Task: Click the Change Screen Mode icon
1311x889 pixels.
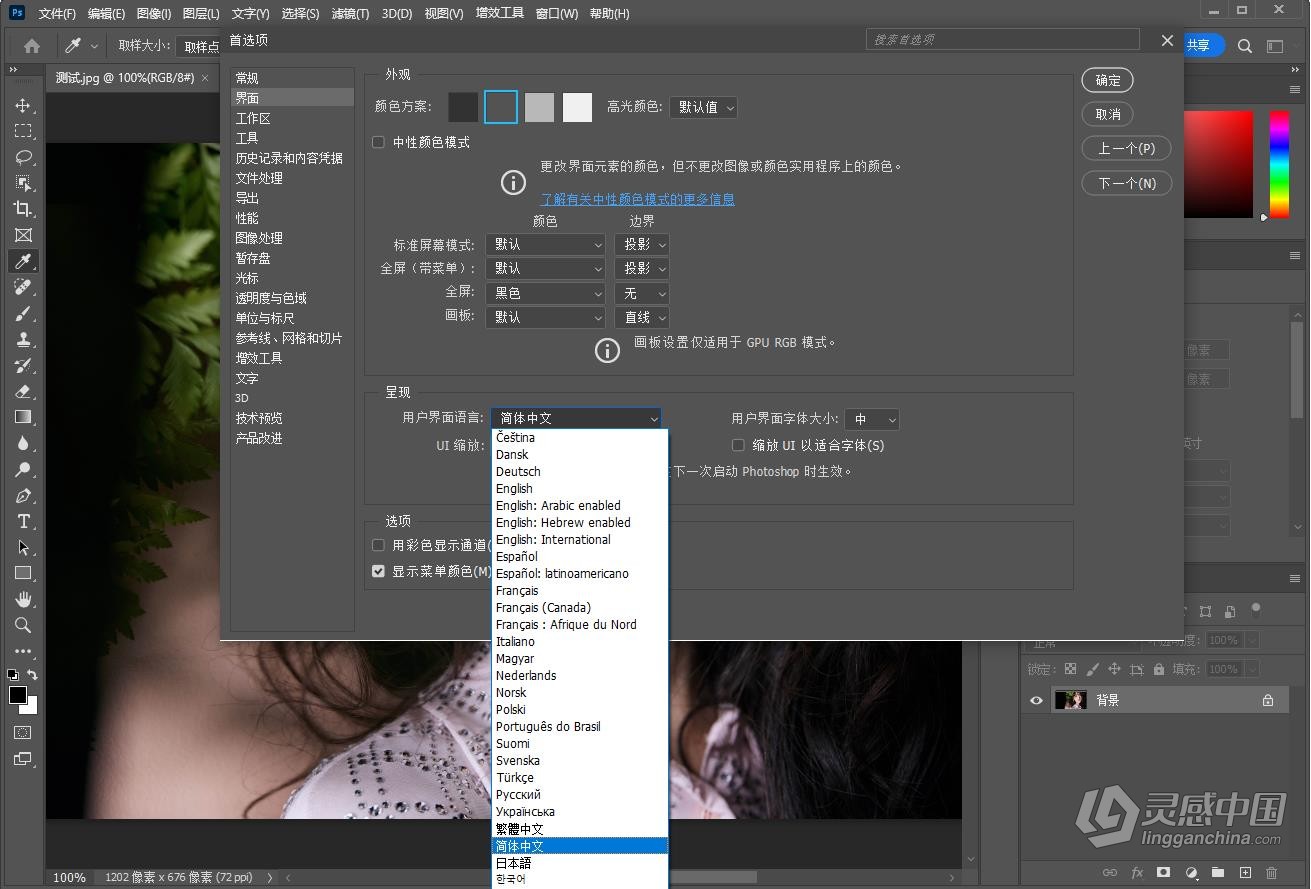Action: coord(23,759)
